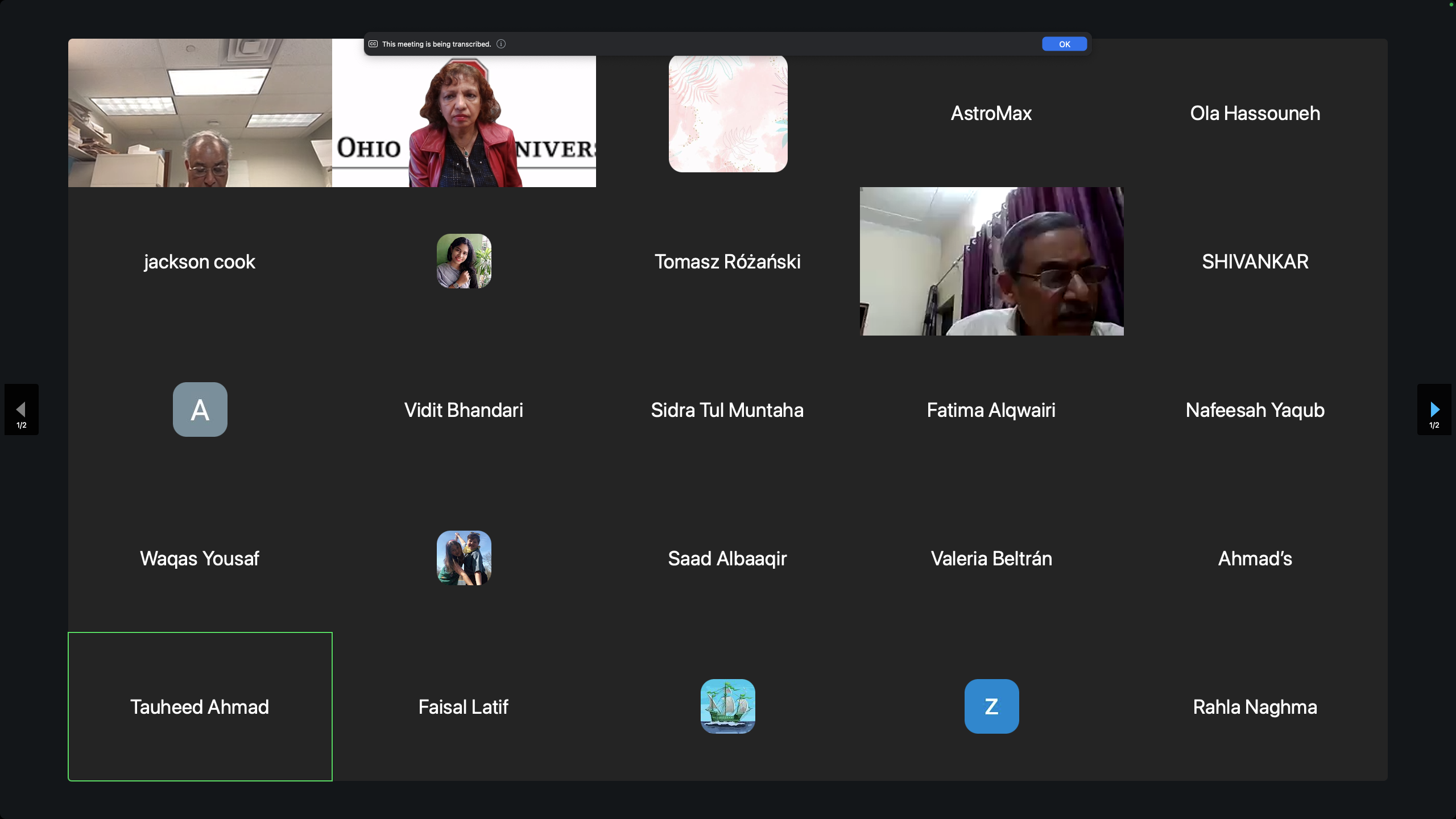Click Tomasz Różański participant tile
The height and width of the screenshot is (819, 1456).
(x=727, y=261)
